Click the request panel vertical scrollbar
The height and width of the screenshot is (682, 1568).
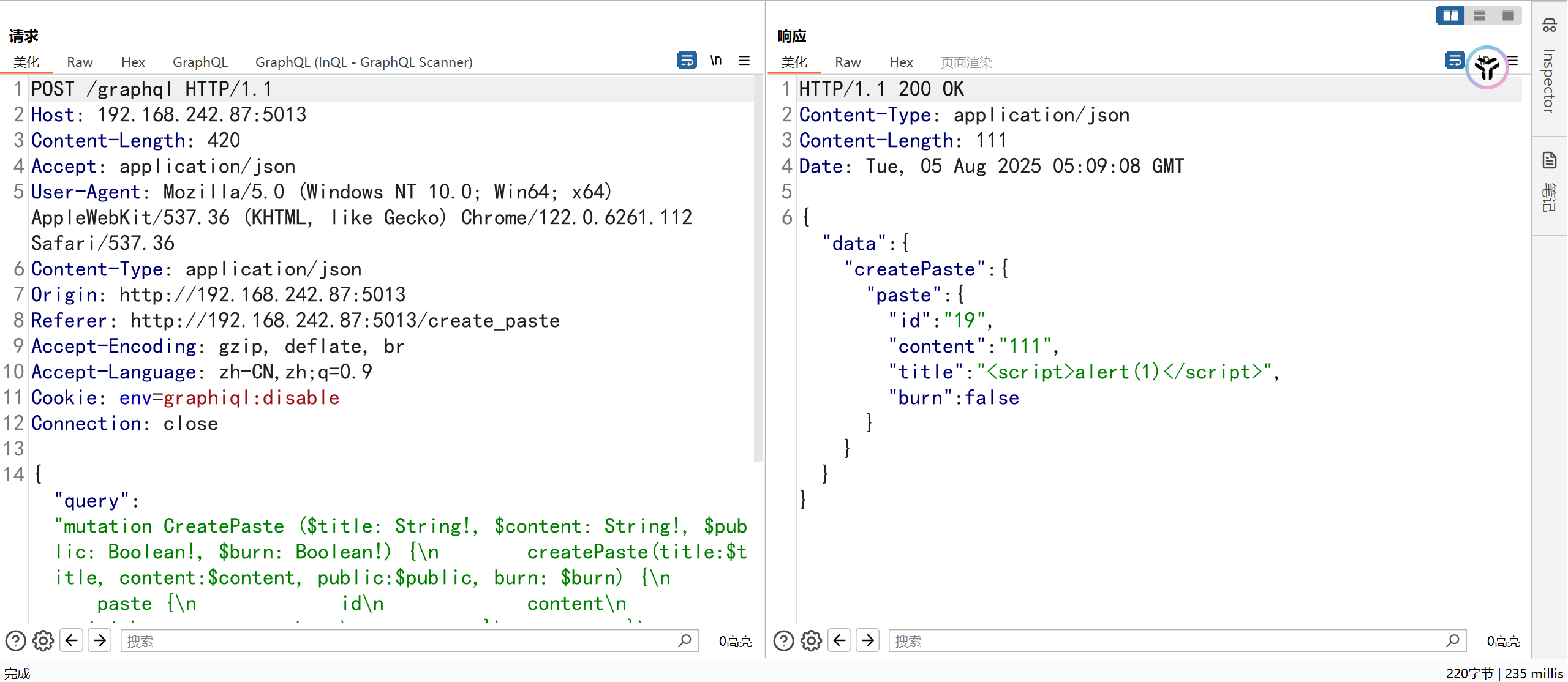tap(758, 269)
